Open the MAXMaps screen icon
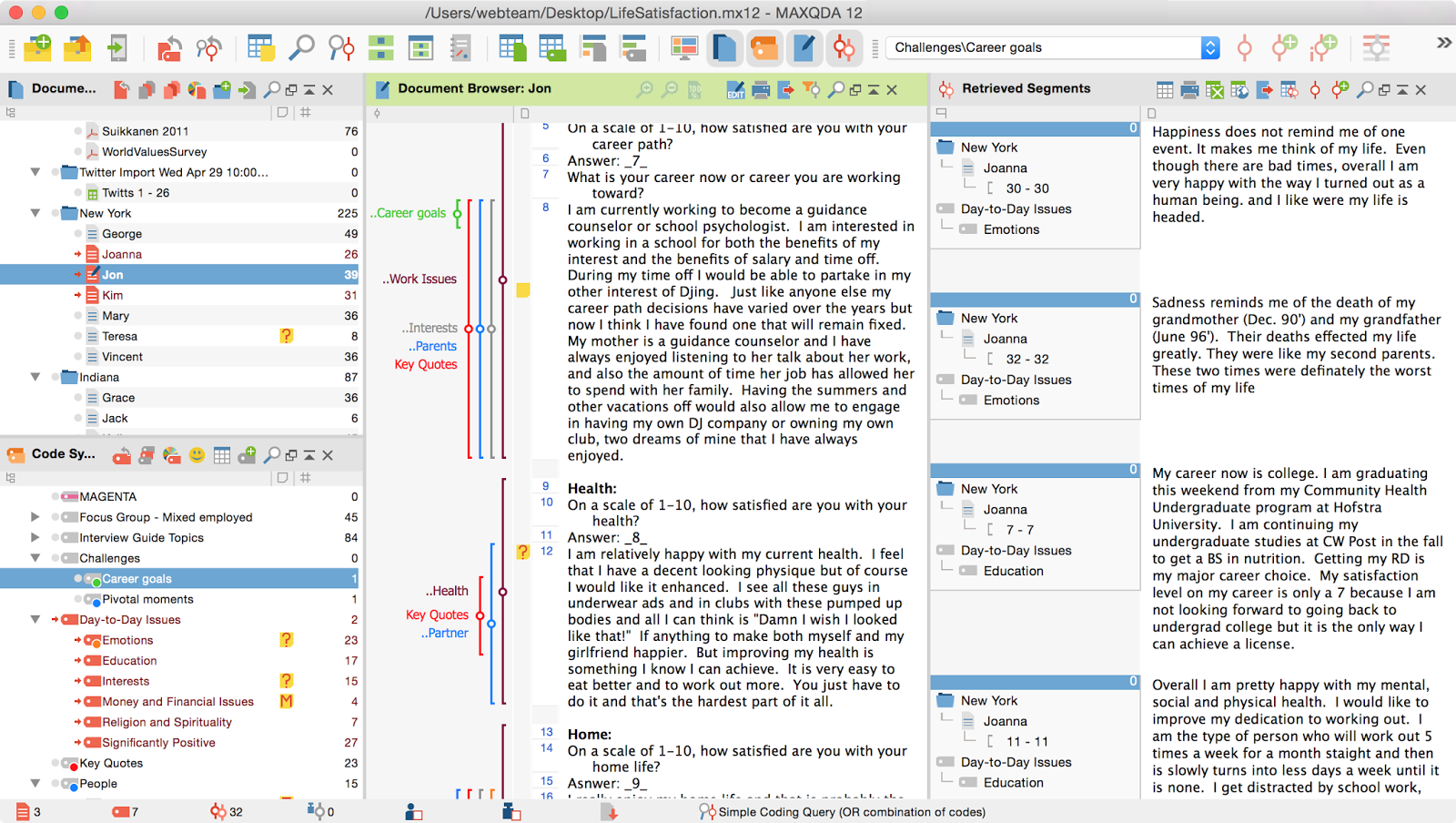The height and width of the screenshot is (823, 1456). point(683,47)
